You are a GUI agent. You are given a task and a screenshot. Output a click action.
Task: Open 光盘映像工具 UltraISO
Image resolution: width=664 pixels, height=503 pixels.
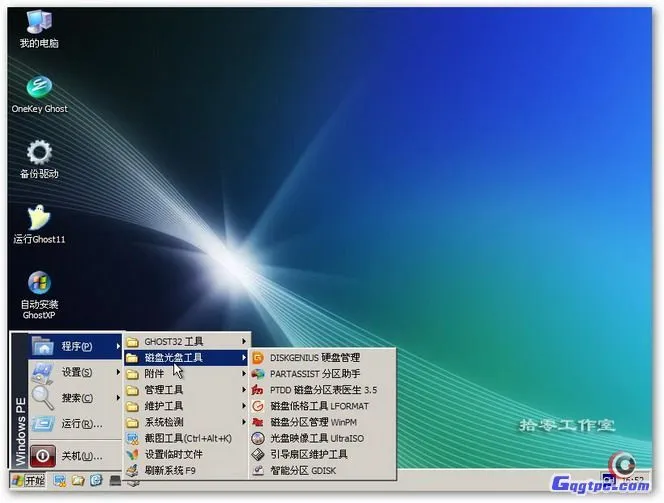coord(322,438)
